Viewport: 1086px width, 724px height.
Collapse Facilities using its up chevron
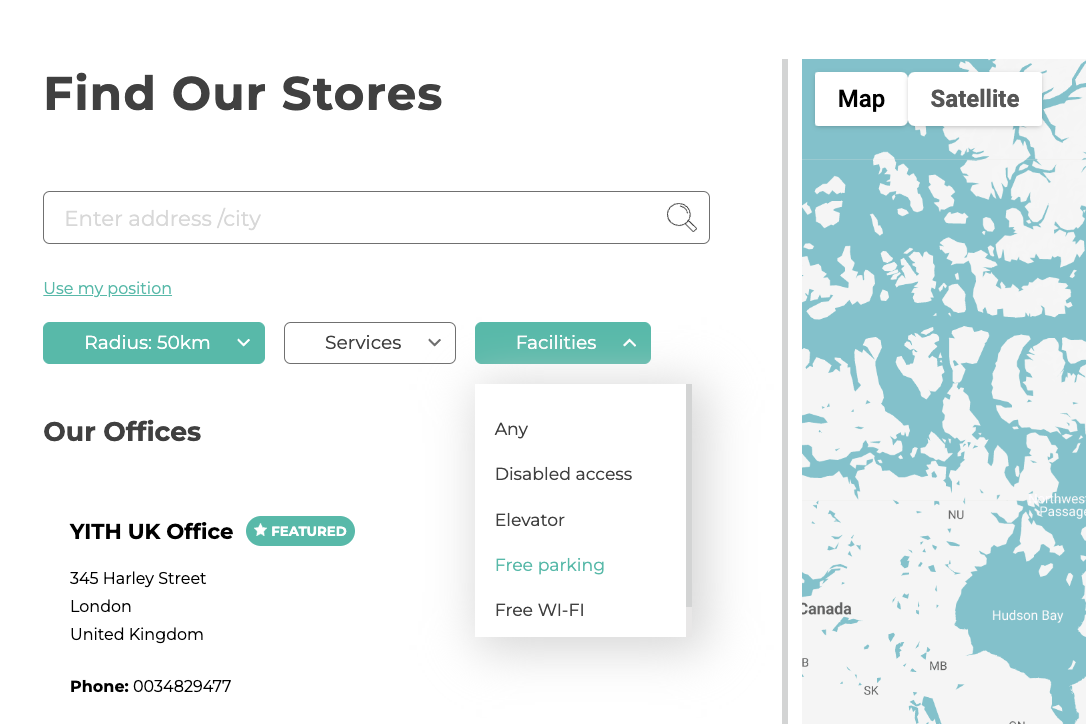630,342
